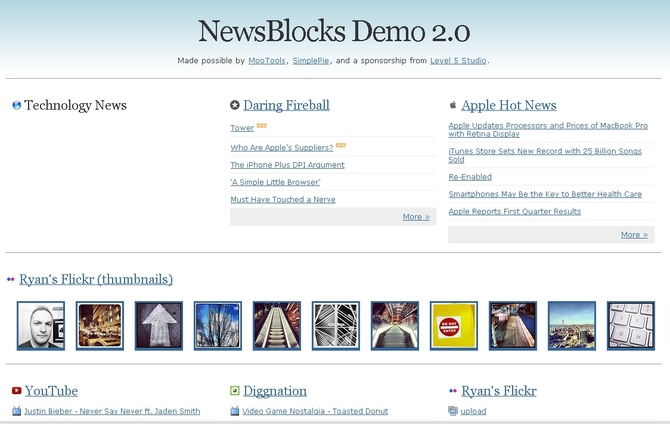Open the night street scene thumbnail
The height and width of the screenshot is (424, 670).
pyautogui.click(x=100, y=326)
